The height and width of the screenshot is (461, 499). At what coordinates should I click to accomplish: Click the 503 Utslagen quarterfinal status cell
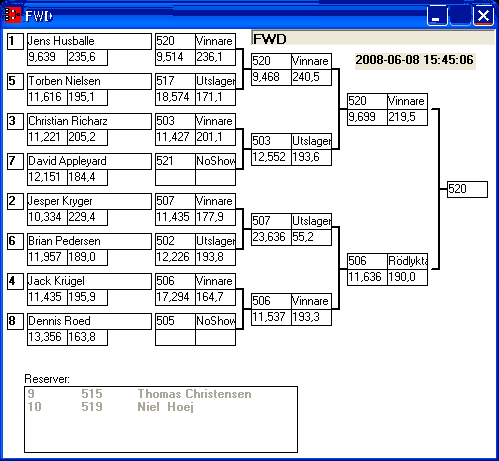point(311,141)
